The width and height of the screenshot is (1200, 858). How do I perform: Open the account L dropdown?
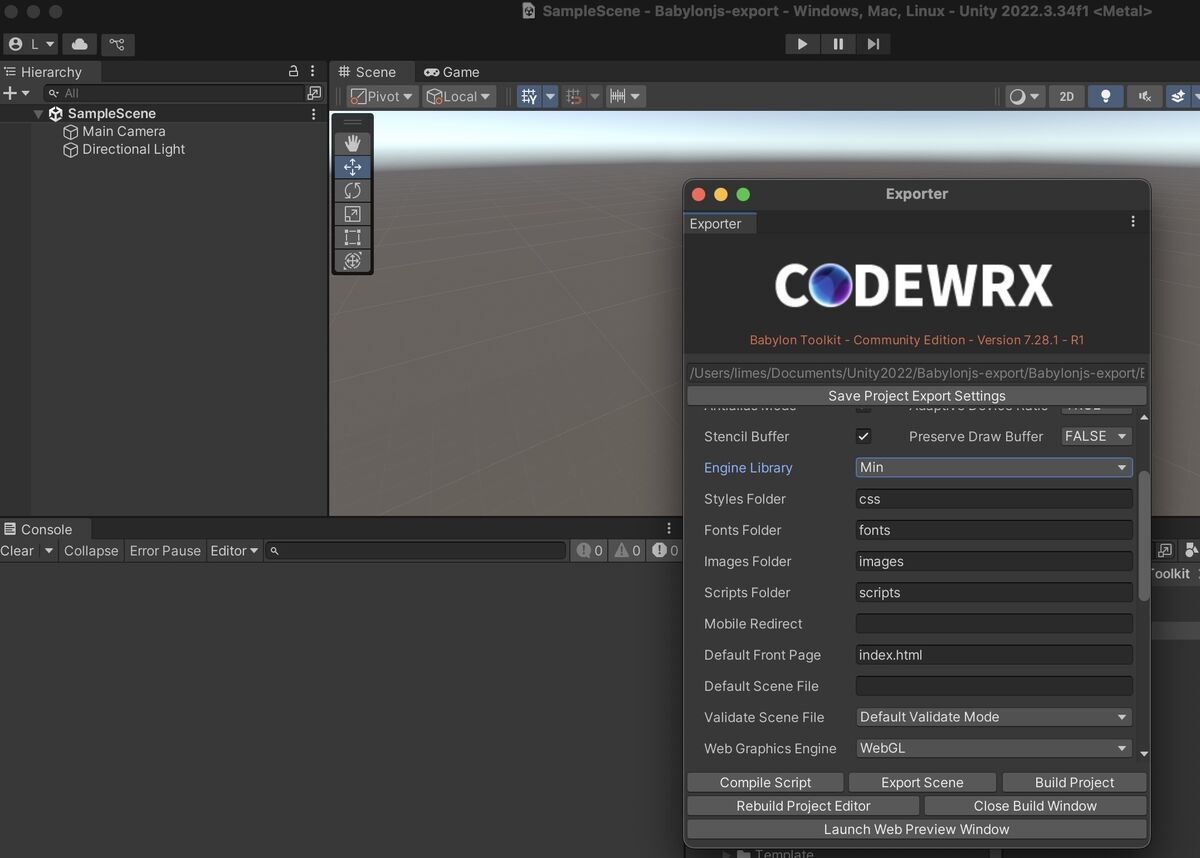(x=31, y=44)
